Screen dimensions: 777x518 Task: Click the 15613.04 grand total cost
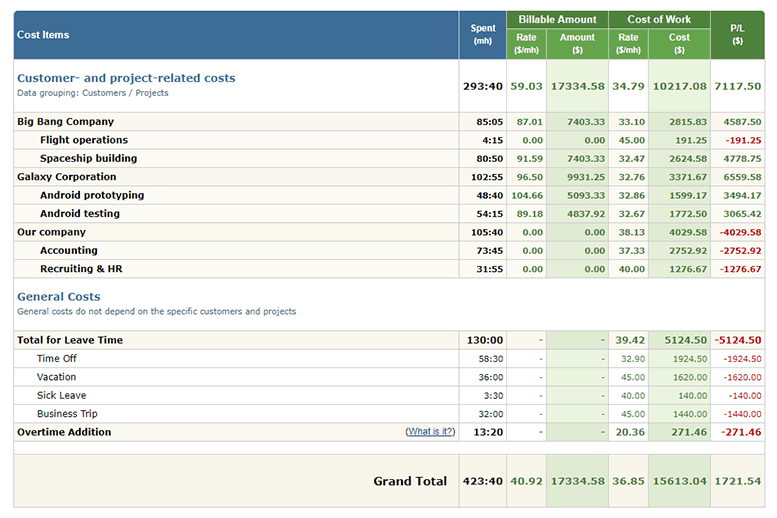coord(679,481)
